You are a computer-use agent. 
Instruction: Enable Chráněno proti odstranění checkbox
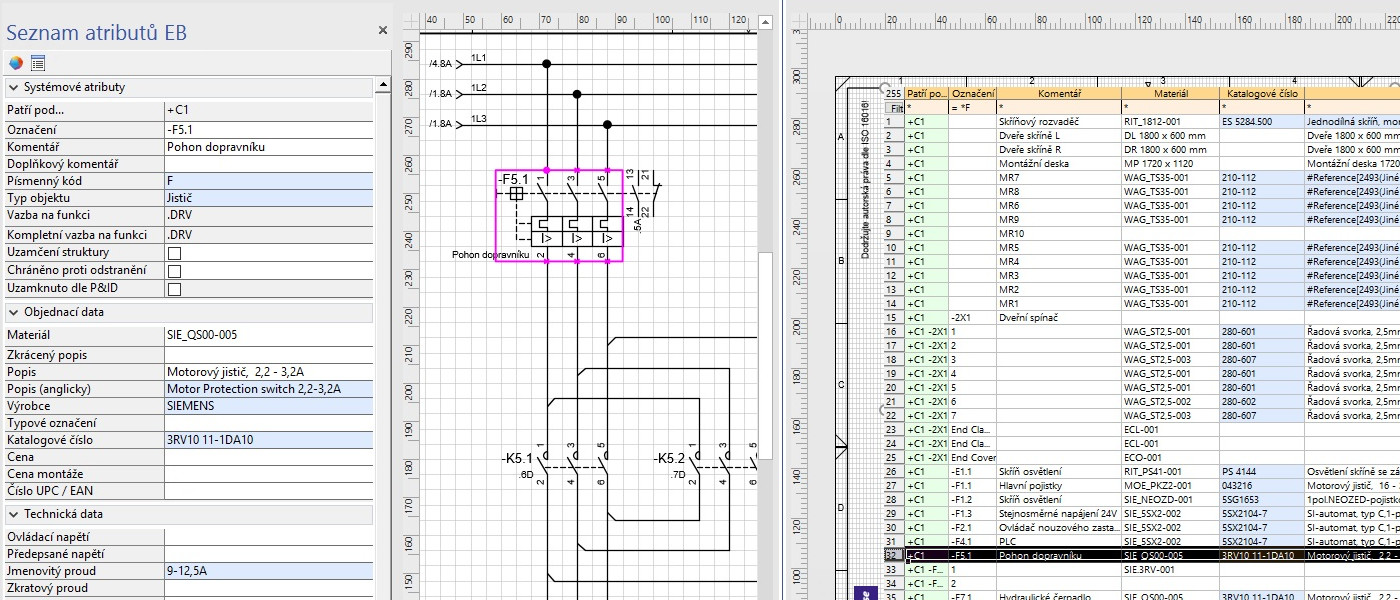(174, 271)
